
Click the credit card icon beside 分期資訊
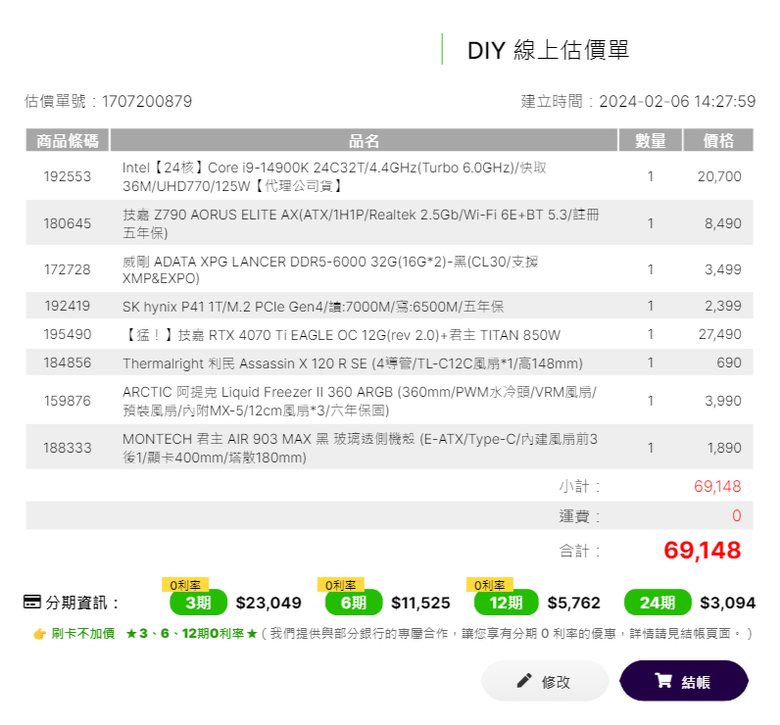[x=32, y=602]
